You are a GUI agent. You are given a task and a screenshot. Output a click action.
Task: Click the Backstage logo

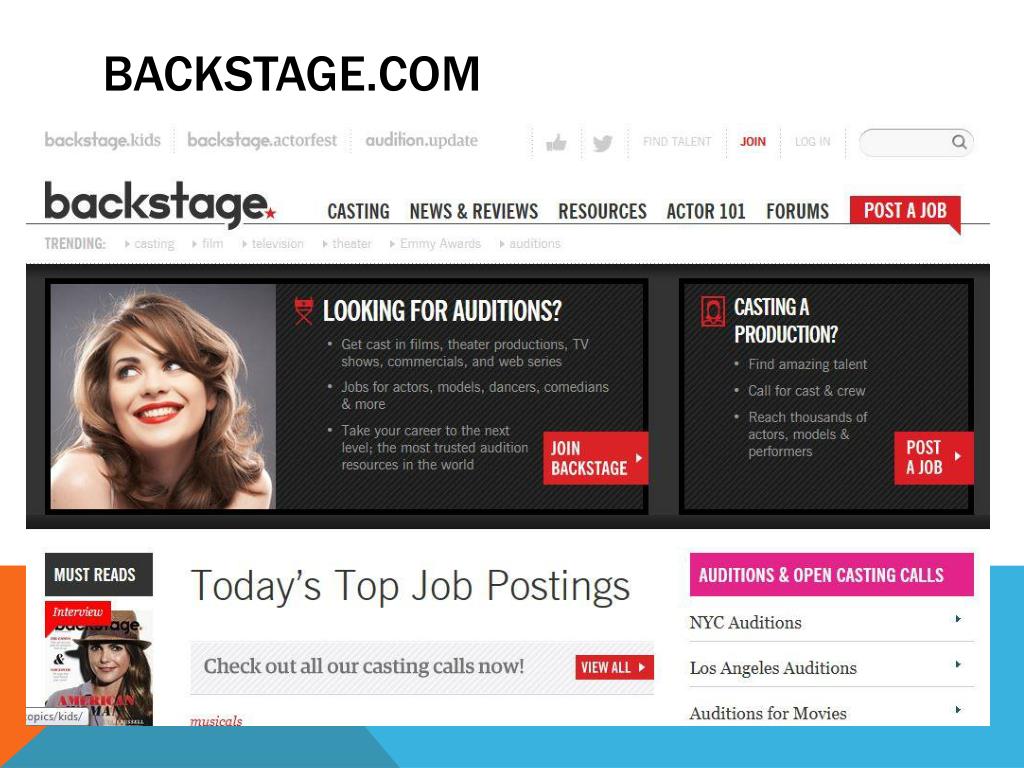[160, 204]
